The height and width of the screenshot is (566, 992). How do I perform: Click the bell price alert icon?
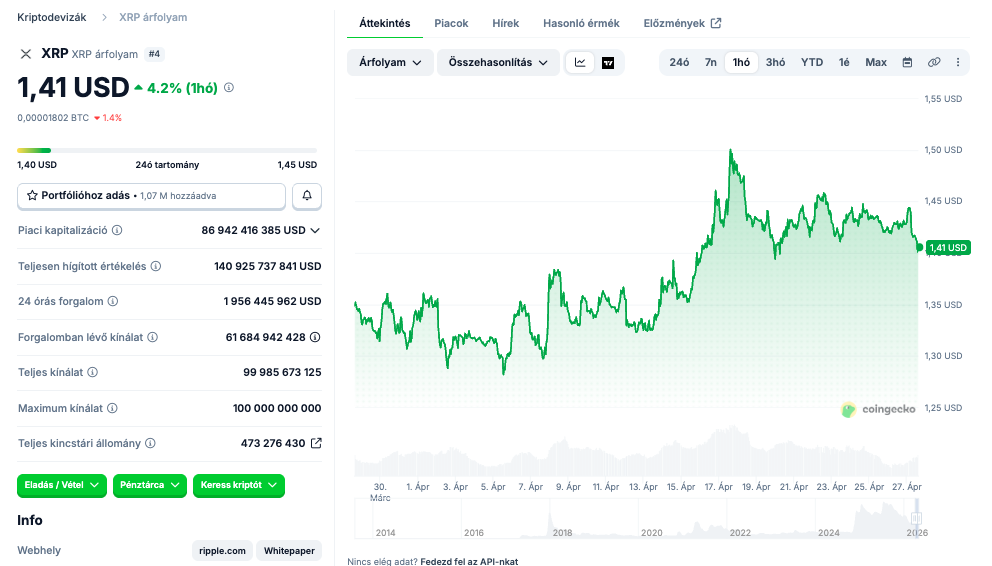[x=307, y=195]
